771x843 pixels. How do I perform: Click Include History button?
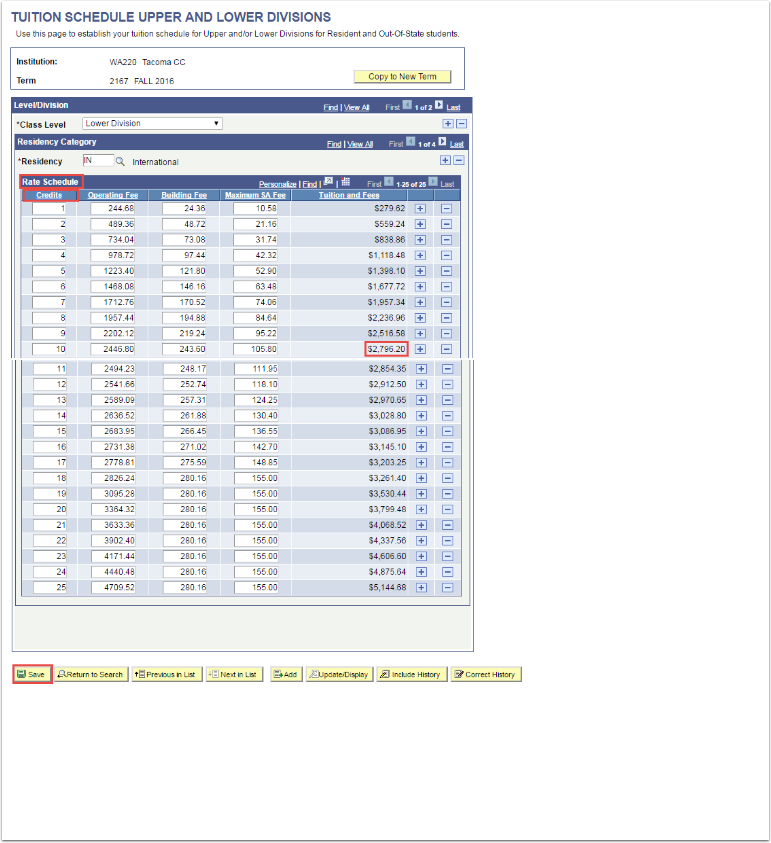pos(412,674)
